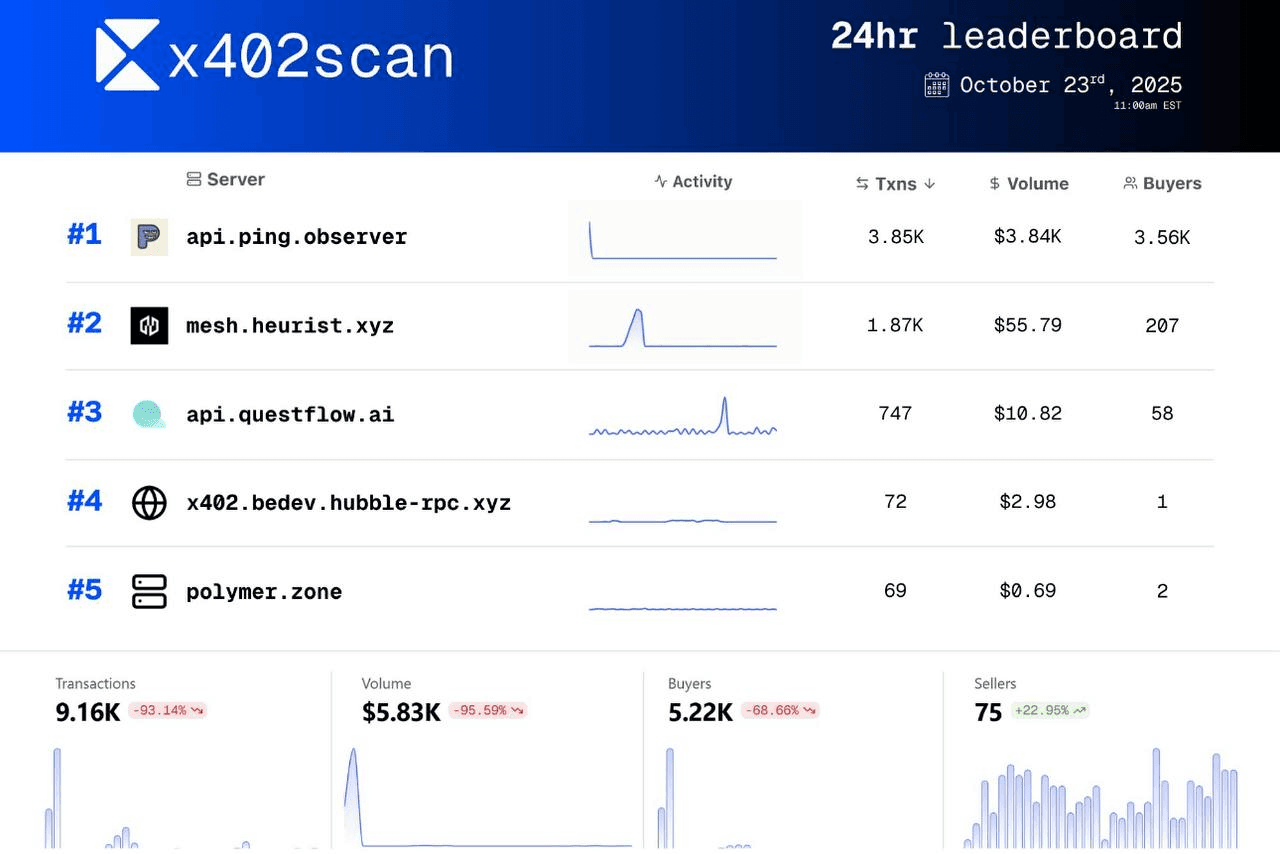
Task: Open the mesh.heurist.xyz server link
Action: pyautogui.click(x=290, y=326)
